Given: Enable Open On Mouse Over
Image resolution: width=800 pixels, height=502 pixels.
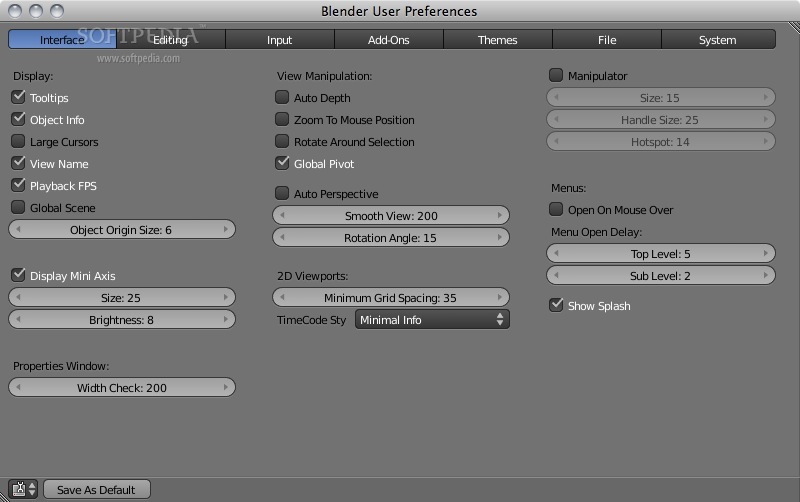Looking at the screenshot, I should [x=556, y=209].
